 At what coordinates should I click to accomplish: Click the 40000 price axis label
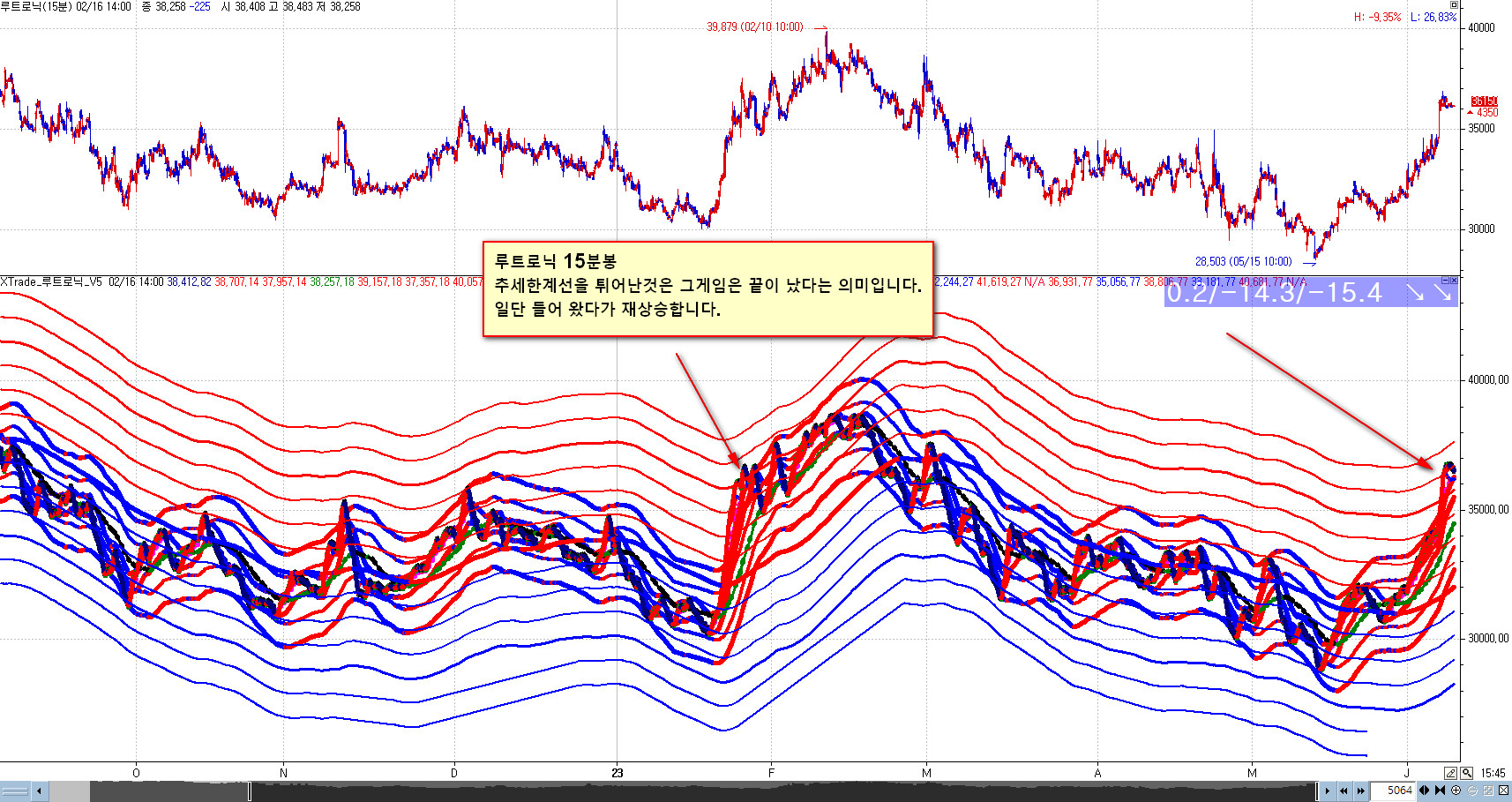1481,27
